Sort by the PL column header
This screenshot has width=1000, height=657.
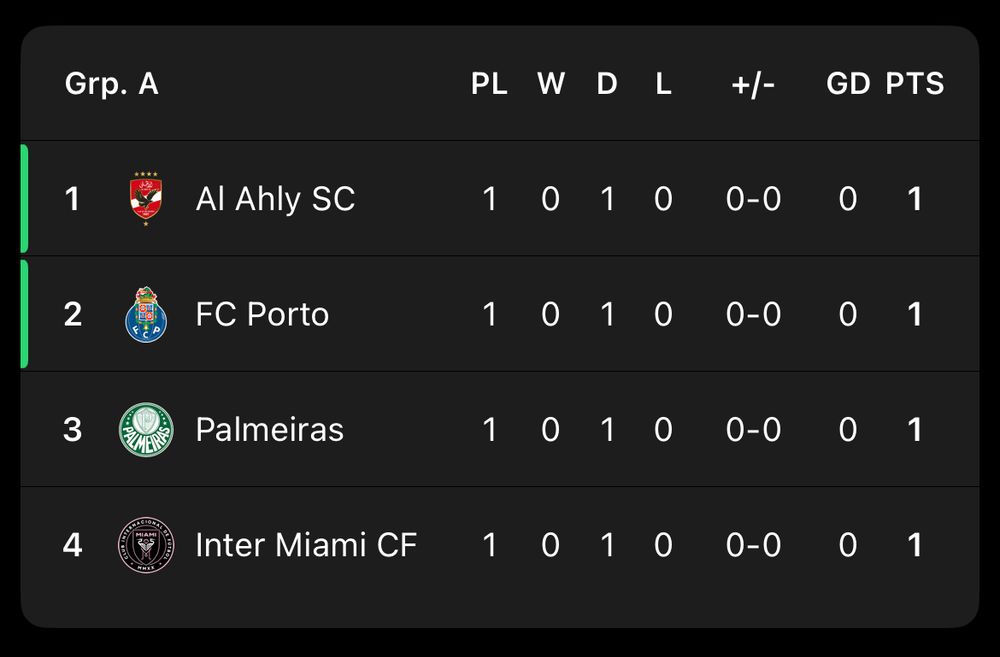tap(490, 84)
